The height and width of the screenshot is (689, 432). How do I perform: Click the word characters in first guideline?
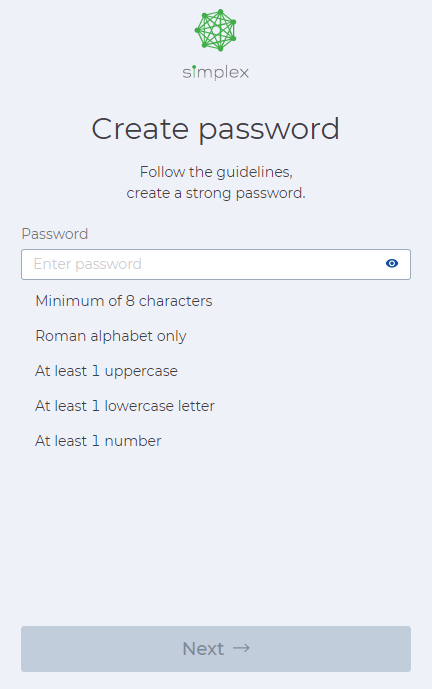point(175,301)
